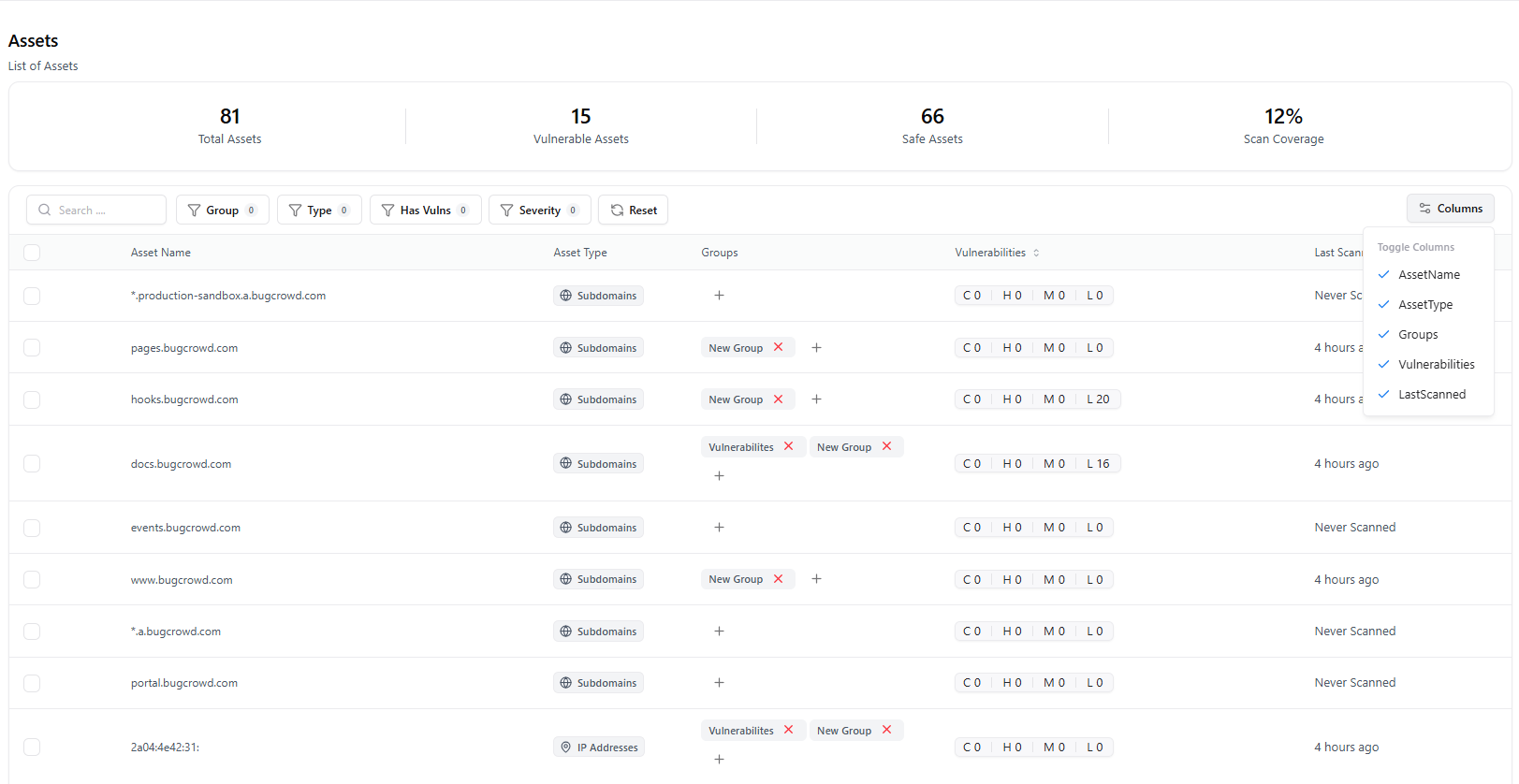Reset all filters
The width and height of the screenshot is (1519, 784).
point(634,210)
